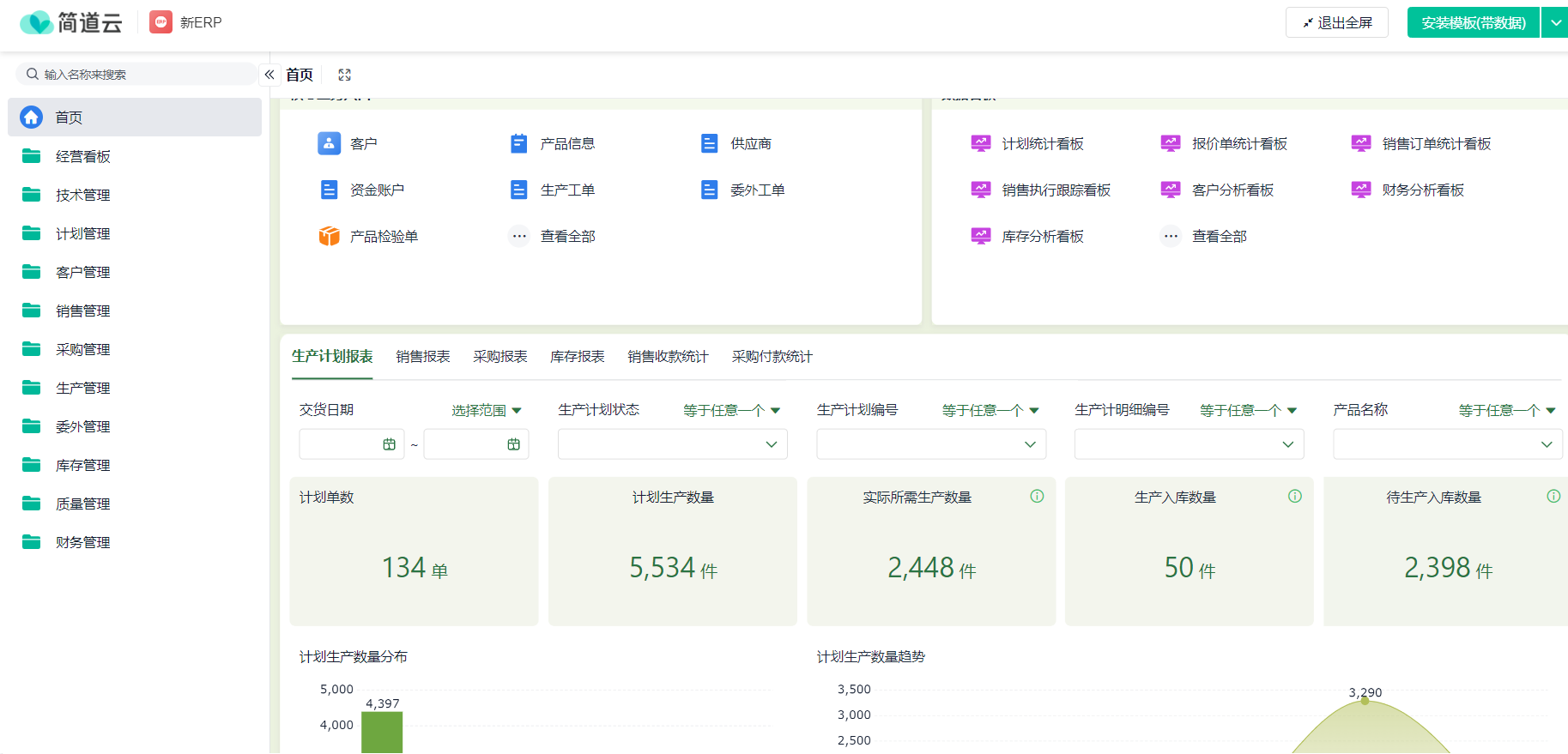
Task: Open 技术管理 folder in sidebar
Action: 135,195
